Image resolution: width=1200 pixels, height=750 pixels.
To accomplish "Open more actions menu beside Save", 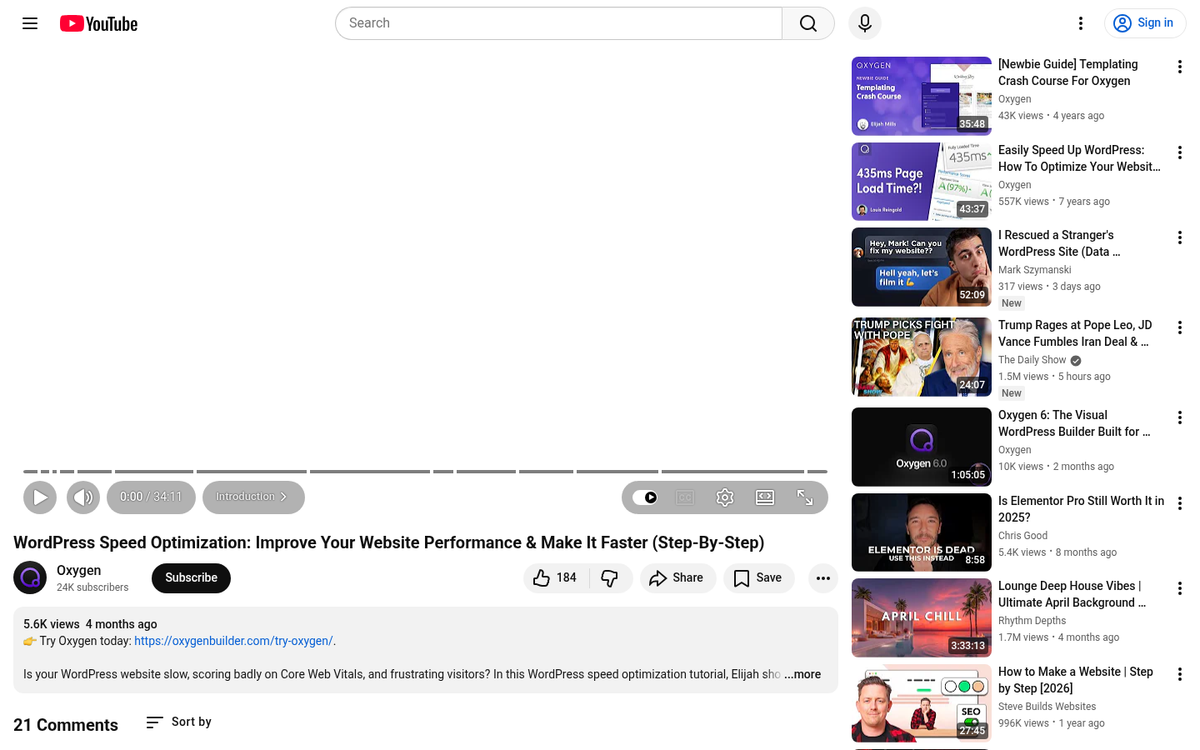I will pos(822,578).
